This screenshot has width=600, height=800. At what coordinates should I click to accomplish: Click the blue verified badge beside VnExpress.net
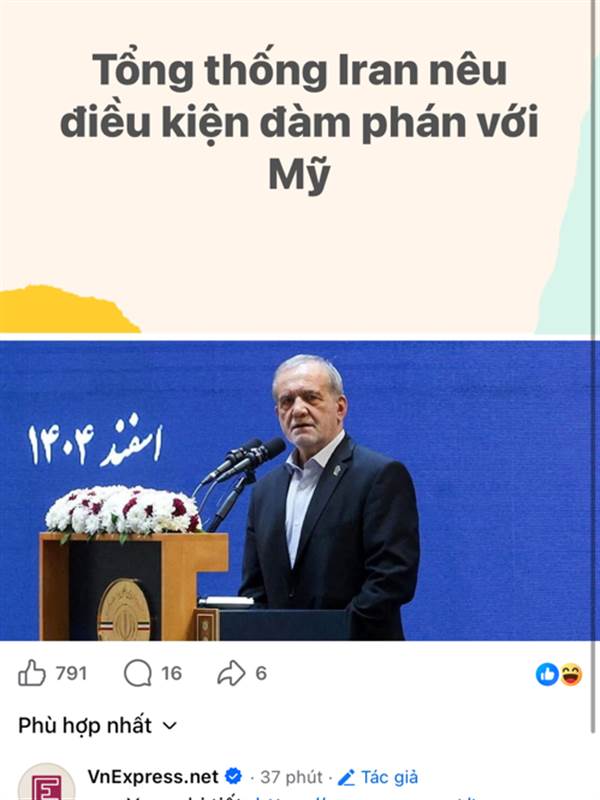[234, 777]
